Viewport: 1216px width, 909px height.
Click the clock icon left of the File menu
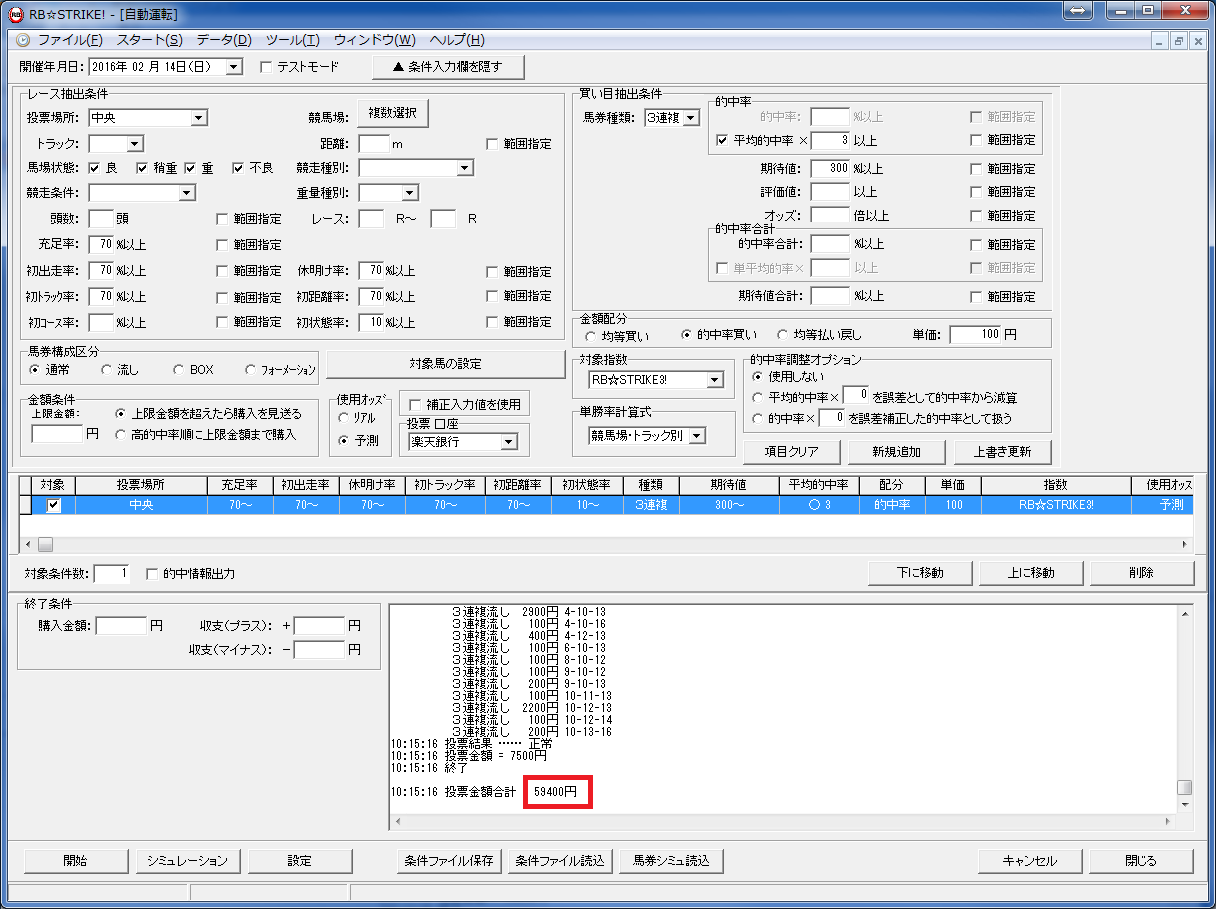(x=23, y=40)
